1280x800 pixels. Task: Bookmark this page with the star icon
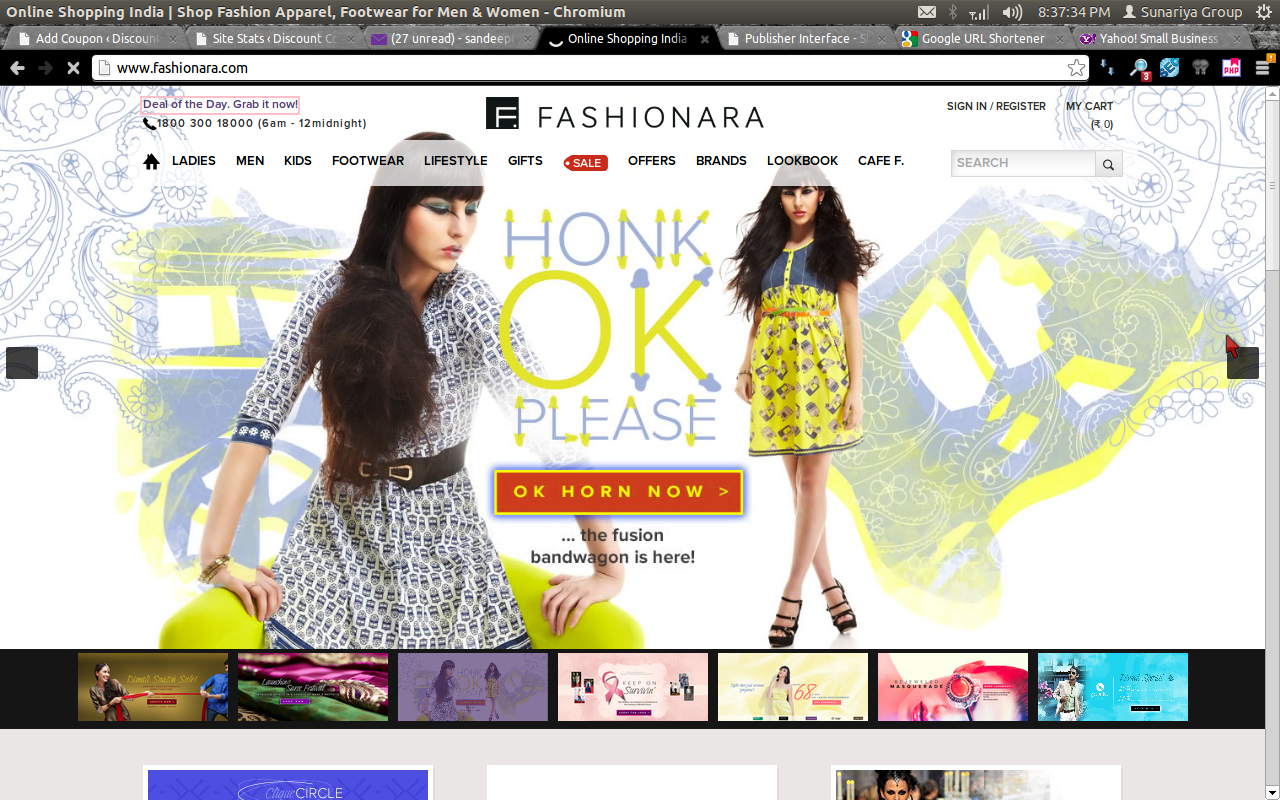click(x=1076, y=68)
